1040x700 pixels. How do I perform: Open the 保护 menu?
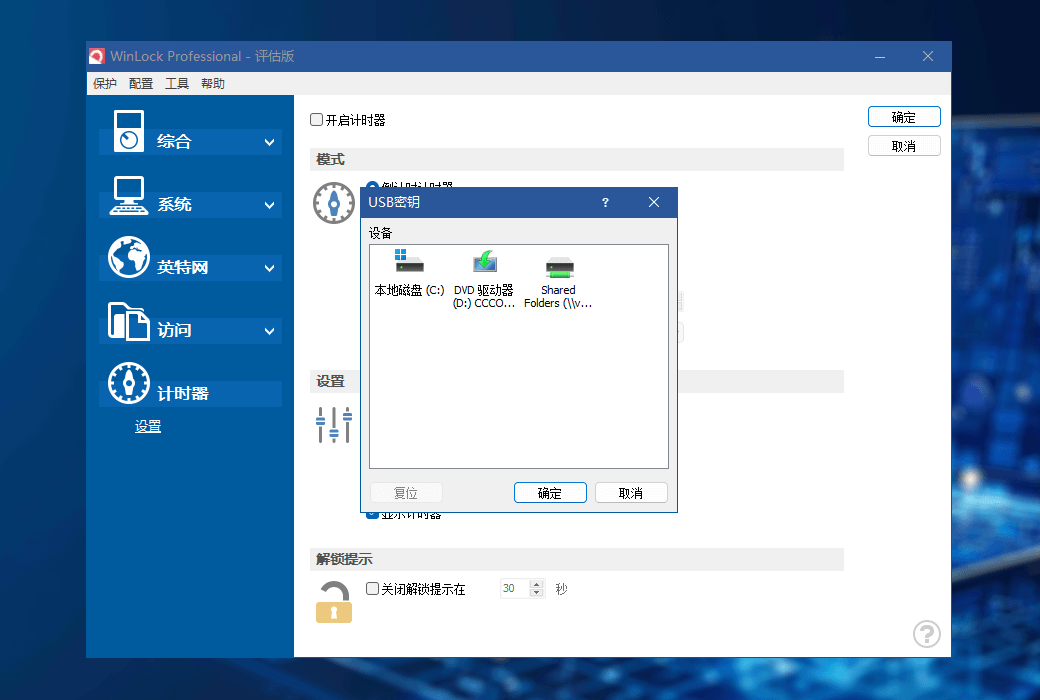pos(105,84)
